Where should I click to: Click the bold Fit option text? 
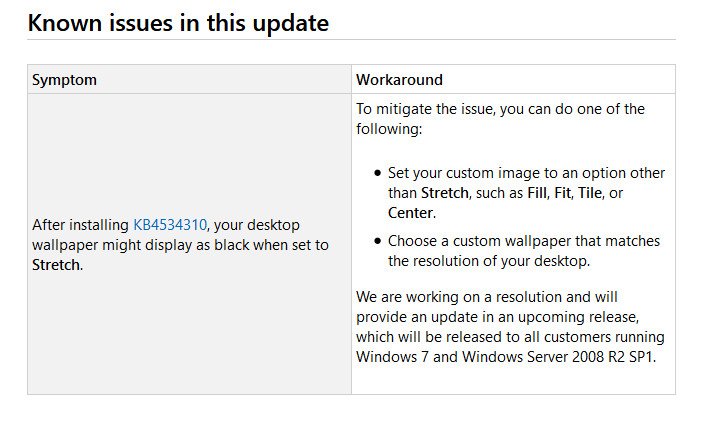coord(563,193)
